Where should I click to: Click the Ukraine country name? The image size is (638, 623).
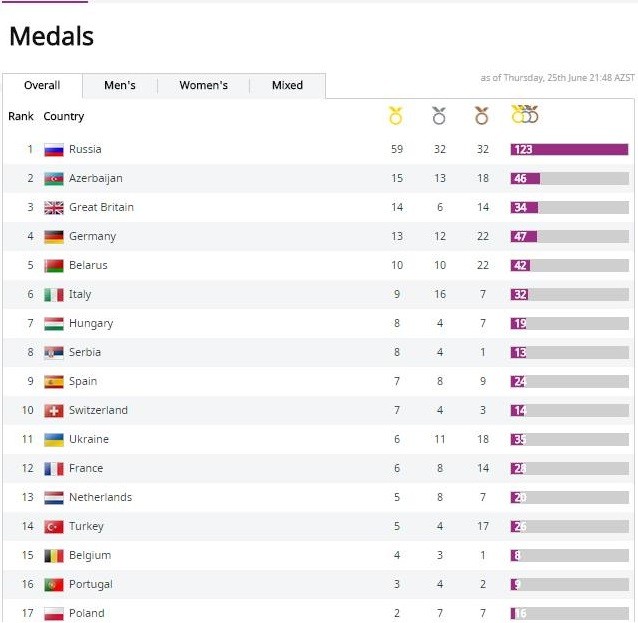(89, 440)
